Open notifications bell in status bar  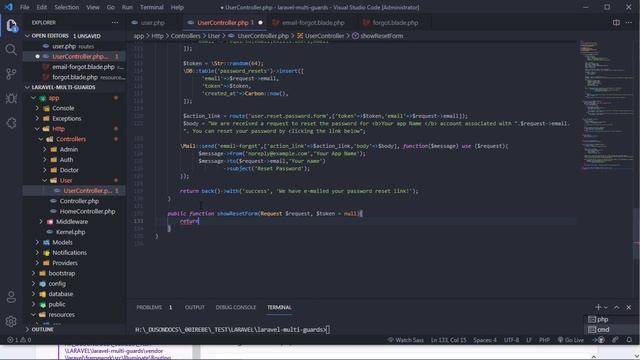coord(629,340)
